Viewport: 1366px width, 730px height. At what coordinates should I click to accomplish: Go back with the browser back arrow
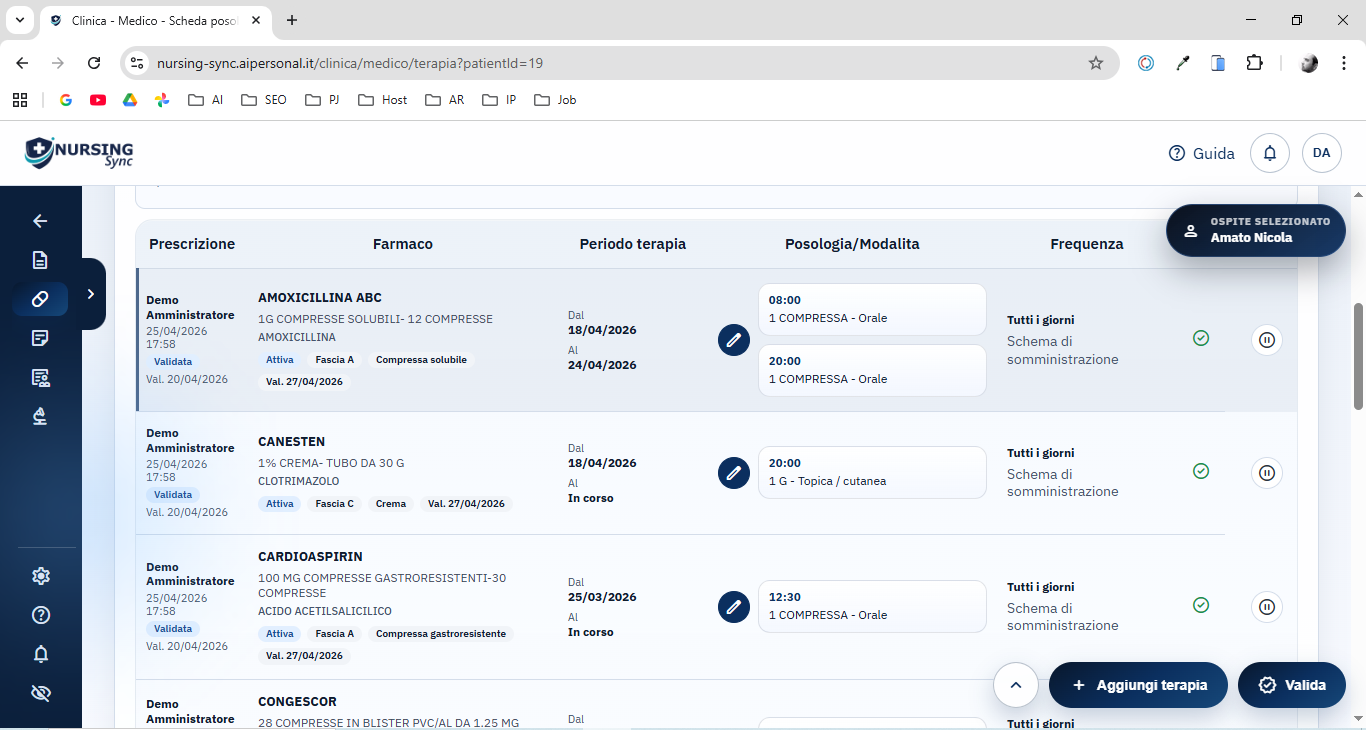click(x=22, y=63)
